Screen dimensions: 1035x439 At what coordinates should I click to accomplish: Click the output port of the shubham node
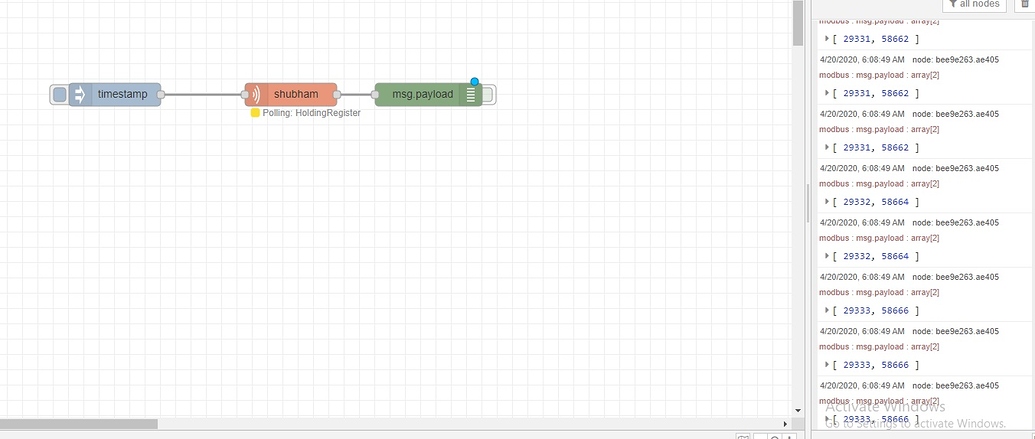(x=337, y=94)
